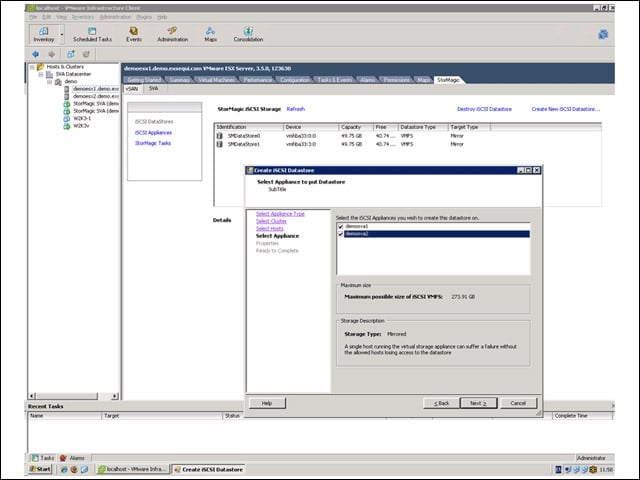This screenshot has width=640, height=480.
Task: Select the SMDataStore1 row
Action: coord(407,144)
